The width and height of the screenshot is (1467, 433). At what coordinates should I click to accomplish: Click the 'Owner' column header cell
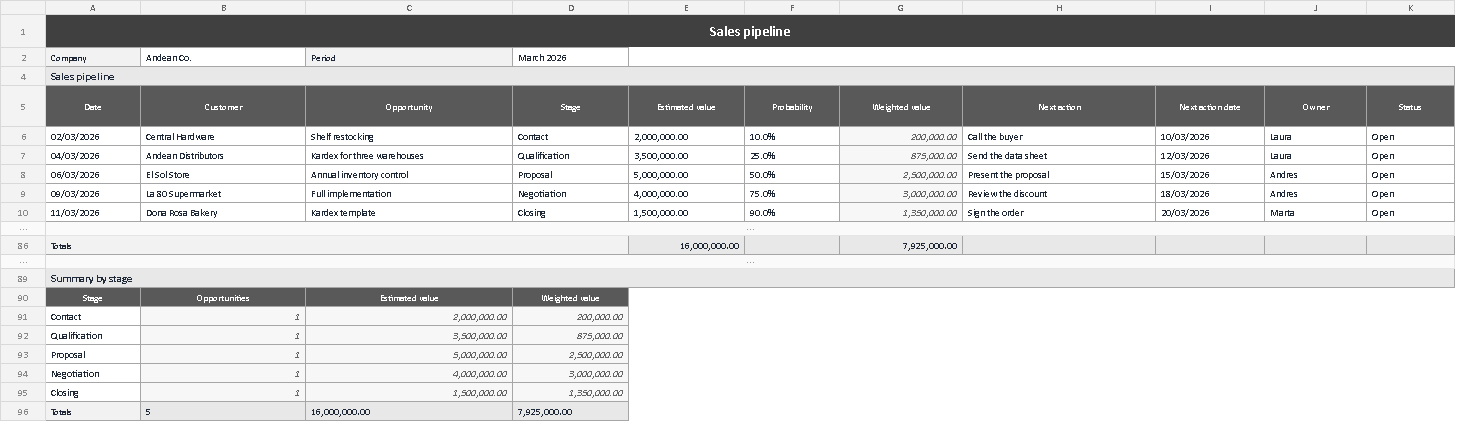tap(1316, 107)
